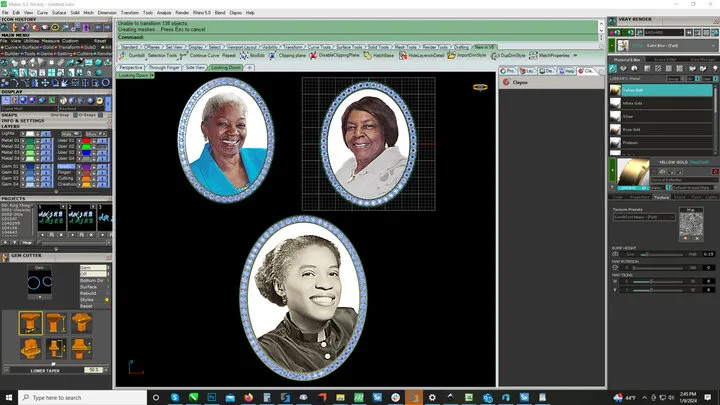Open the Surface menu

(x=59, y=13)
